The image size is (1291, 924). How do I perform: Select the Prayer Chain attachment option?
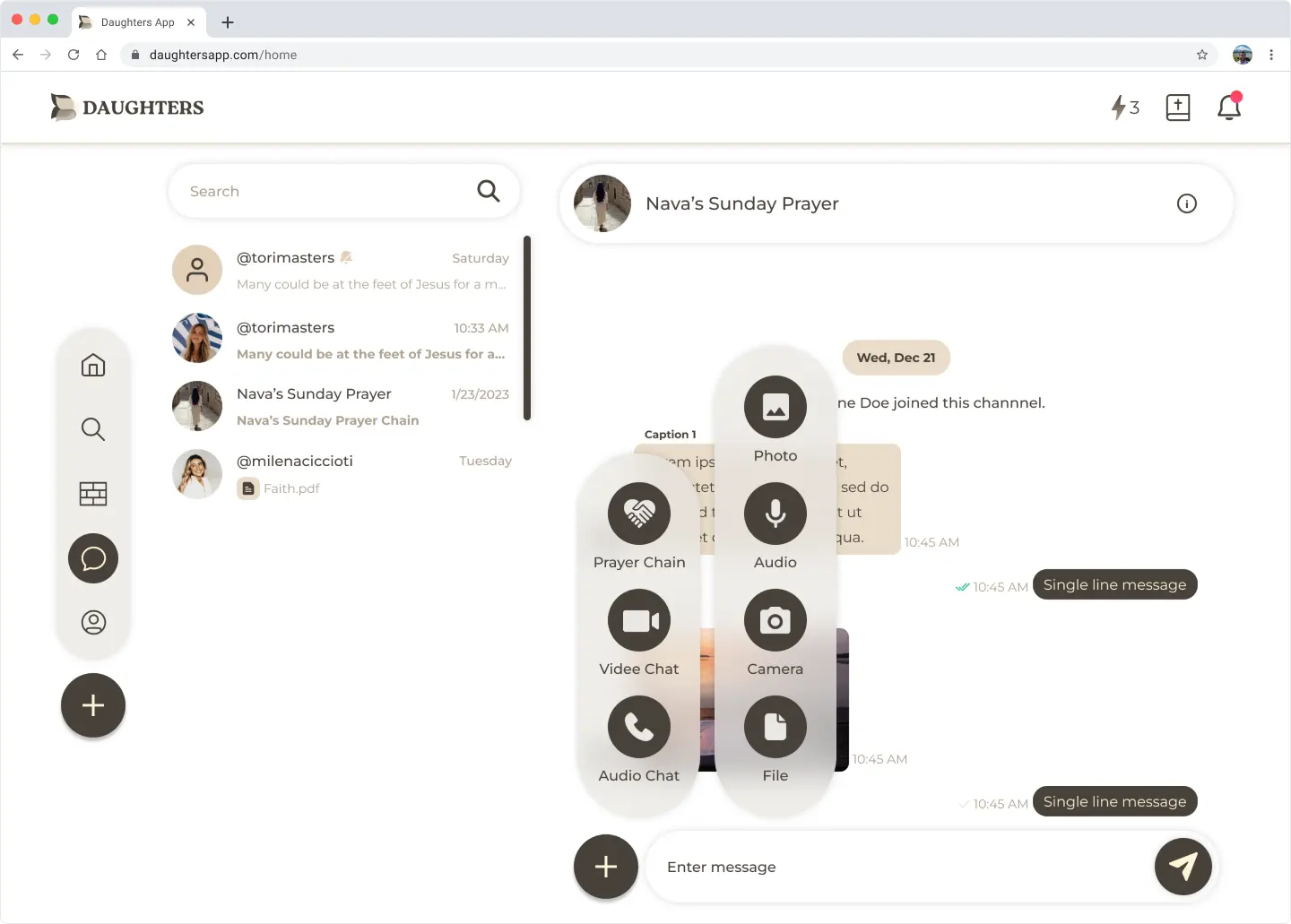point(638,514)
